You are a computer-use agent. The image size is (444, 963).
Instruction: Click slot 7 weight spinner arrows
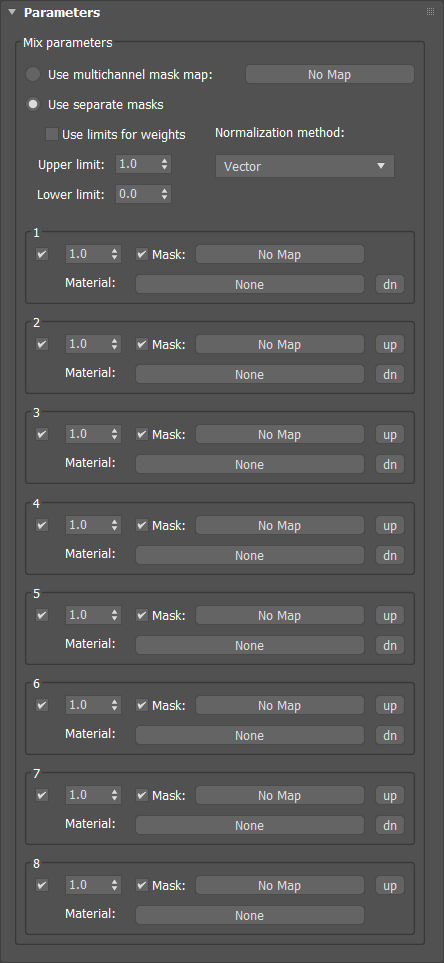(114, 795)
